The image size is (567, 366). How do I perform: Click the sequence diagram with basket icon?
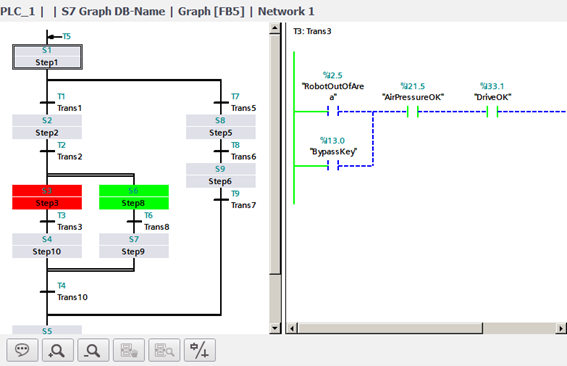coord(129,350)
